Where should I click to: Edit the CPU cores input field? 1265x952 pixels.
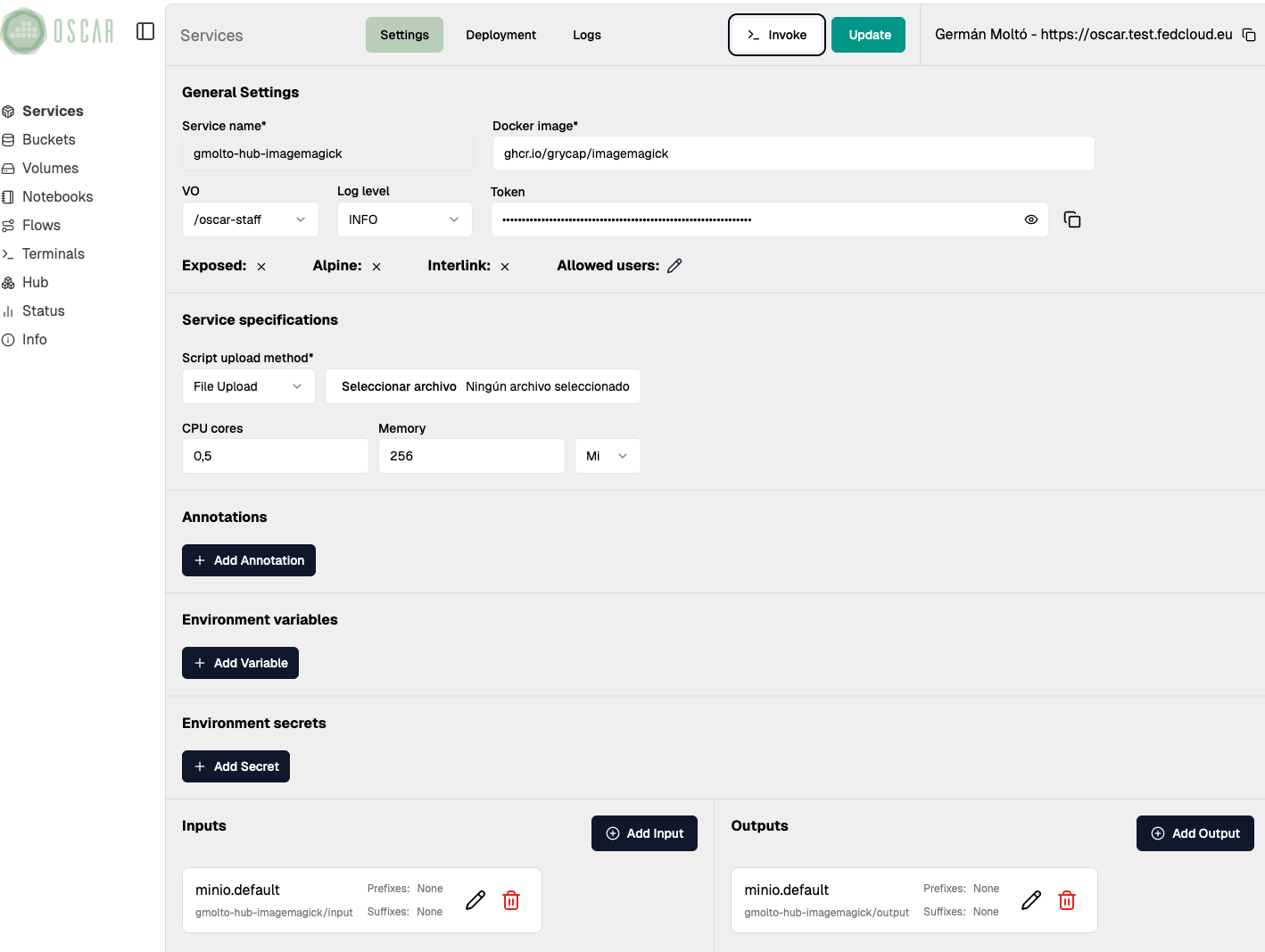pyautogui.click(x=275, y=456)
